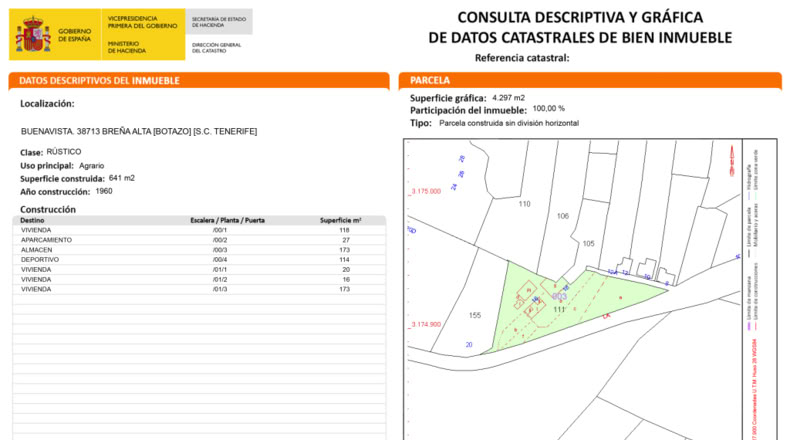This screenshot has height=440, width=790.
Task: Click the 'ALMACEN' row label
Action: click(x=36, y=250)
